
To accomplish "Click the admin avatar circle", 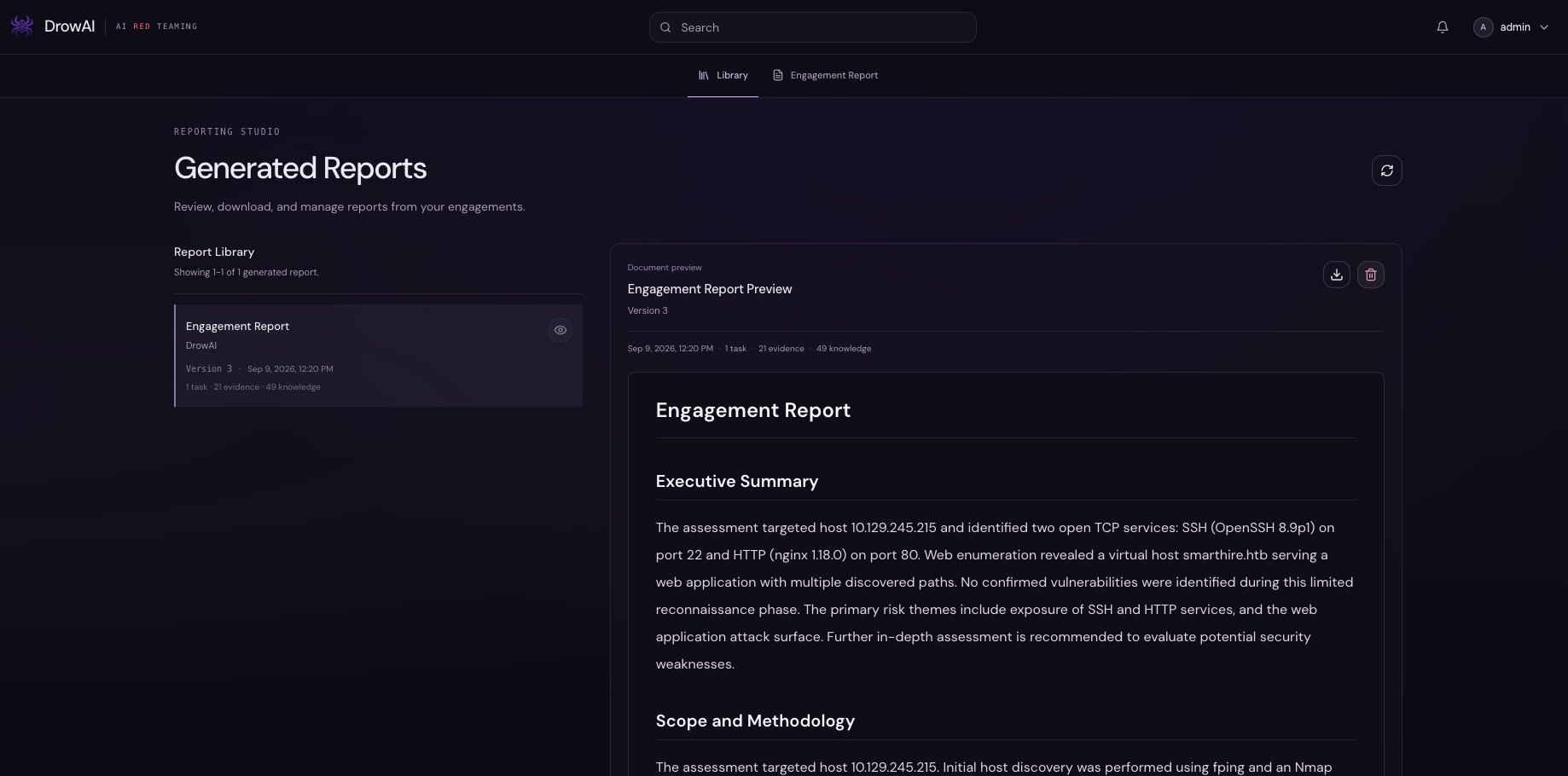I will (x=1484, y=27).
